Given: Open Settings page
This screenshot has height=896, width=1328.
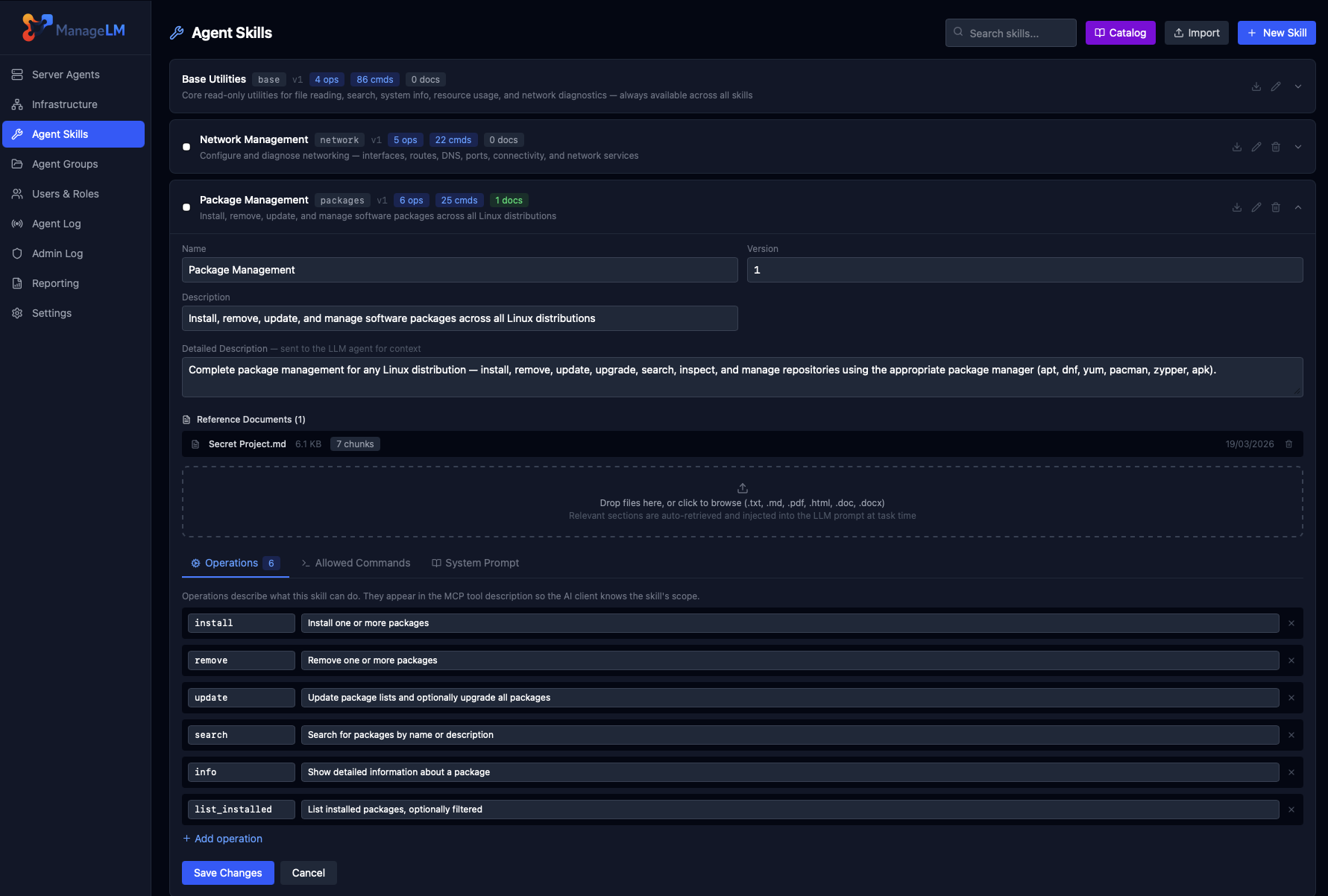Looking at the screenshot, I should 73,313.
